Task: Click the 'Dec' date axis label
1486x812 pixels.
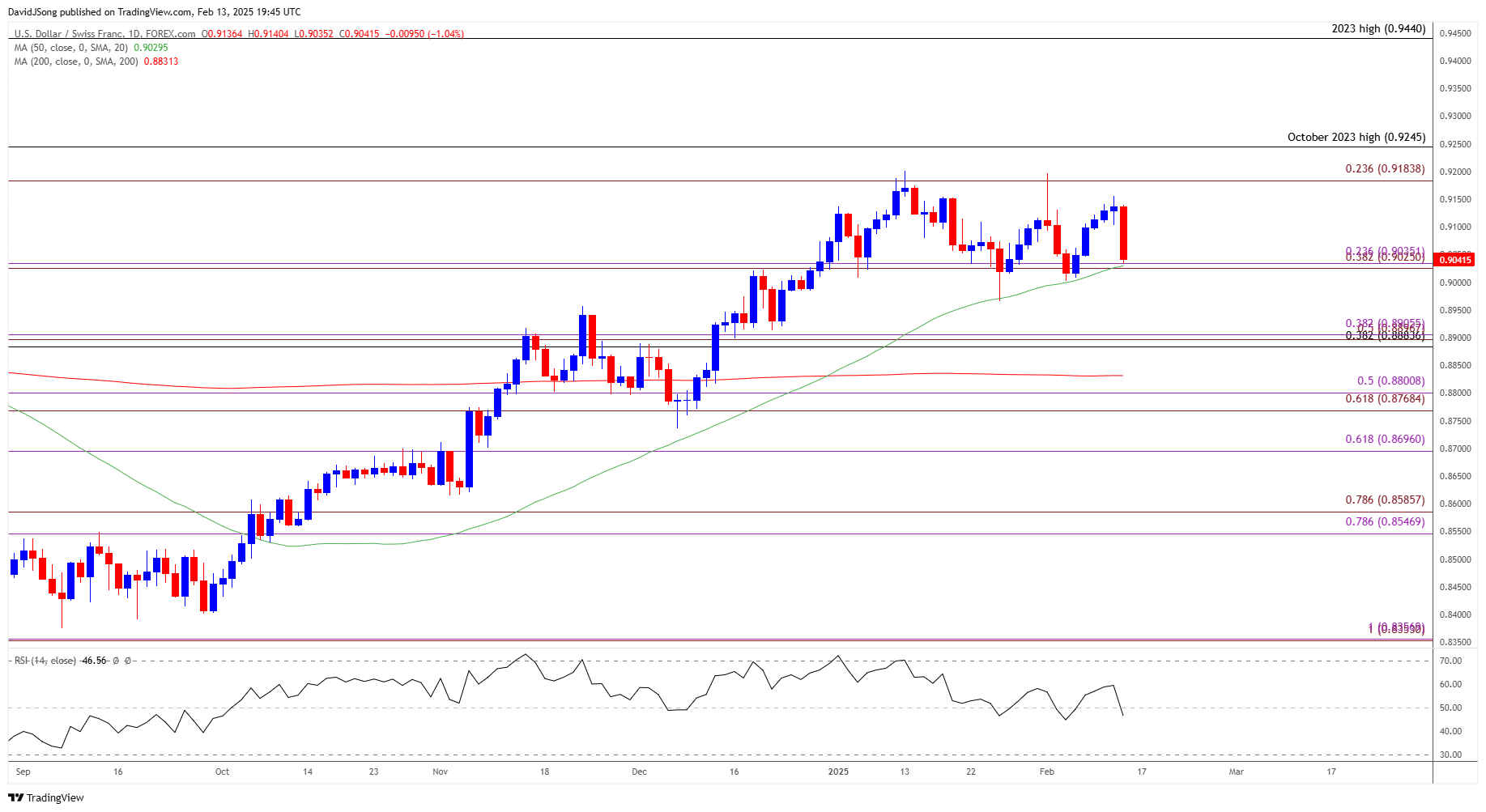Action: 639,772
